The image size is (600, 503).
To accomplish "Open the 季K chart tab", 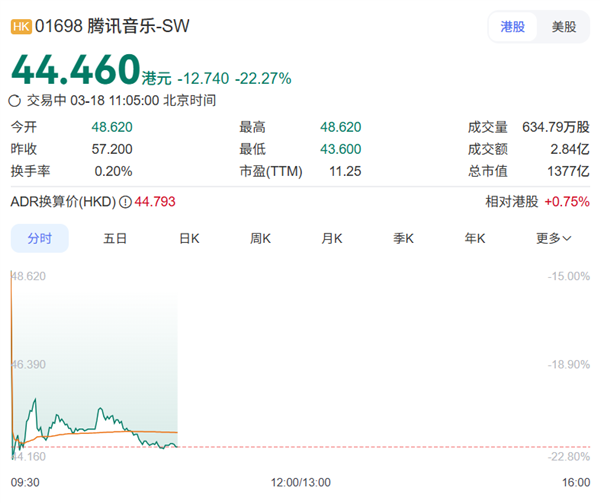I will [x=403, y=238].
